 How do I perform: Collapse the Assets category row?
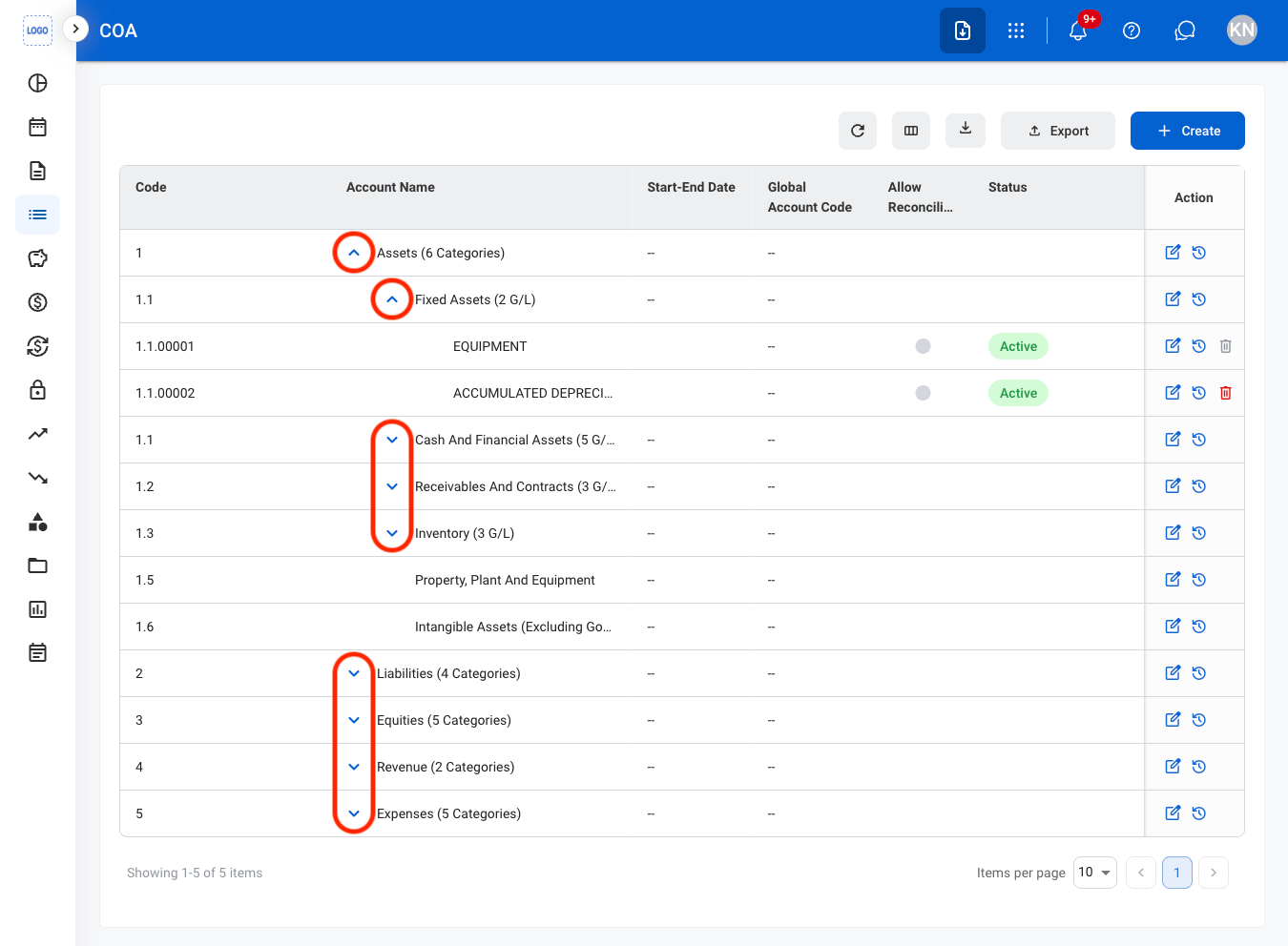click(354, 253)
